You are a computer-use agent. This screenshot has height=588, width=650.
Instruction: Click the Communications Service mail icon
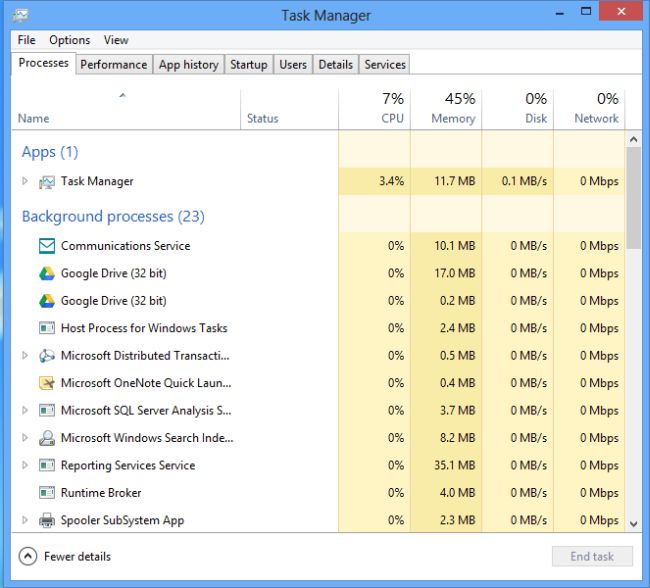(x=47, y=246)
